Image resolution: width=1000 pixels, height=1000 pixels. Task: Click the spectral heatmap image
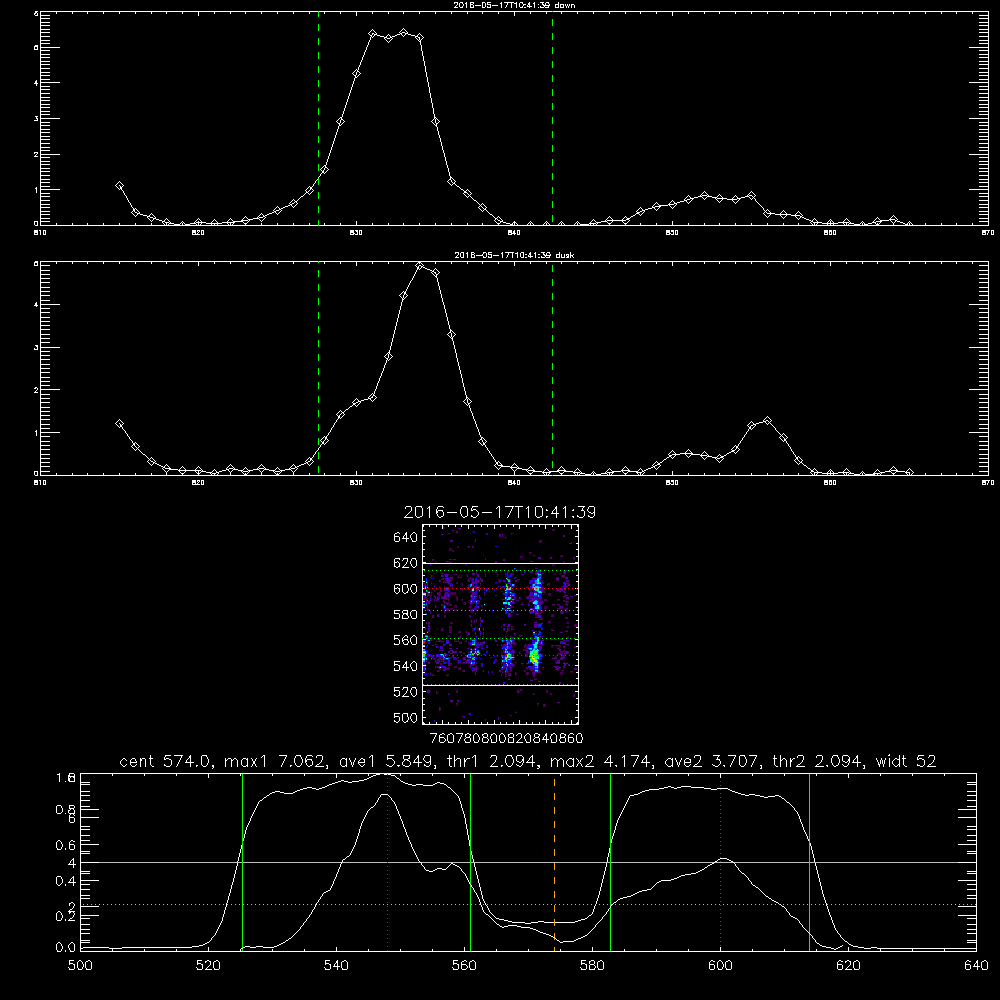(x=501, y=624)
